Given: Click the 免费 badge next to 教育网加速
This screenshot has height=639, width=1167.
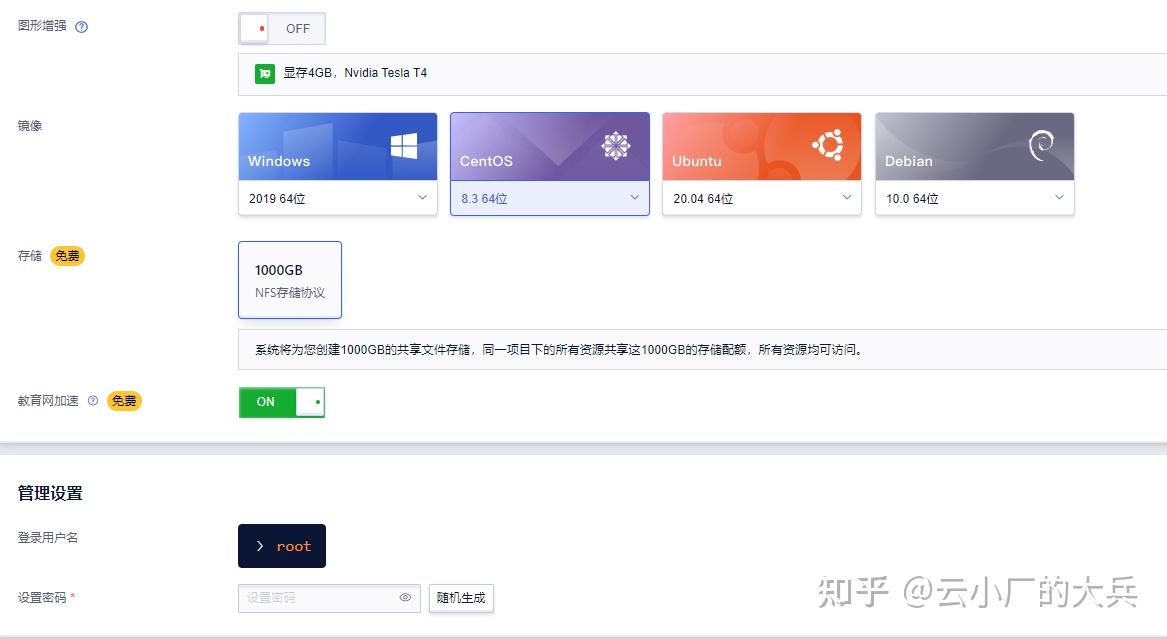Looking at the screenshot, I should point(124,401).
